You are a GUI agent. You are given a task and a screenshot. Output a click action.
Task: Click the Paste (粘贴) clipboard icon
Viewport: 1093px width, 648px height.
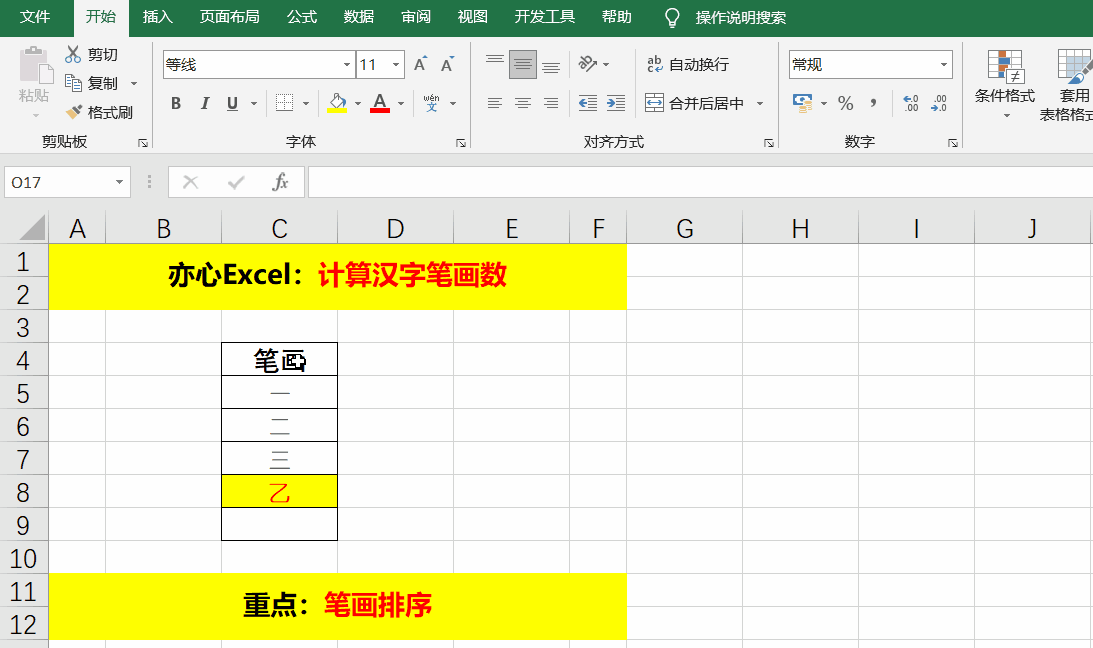pyautogui.click(x=36, y=65)
